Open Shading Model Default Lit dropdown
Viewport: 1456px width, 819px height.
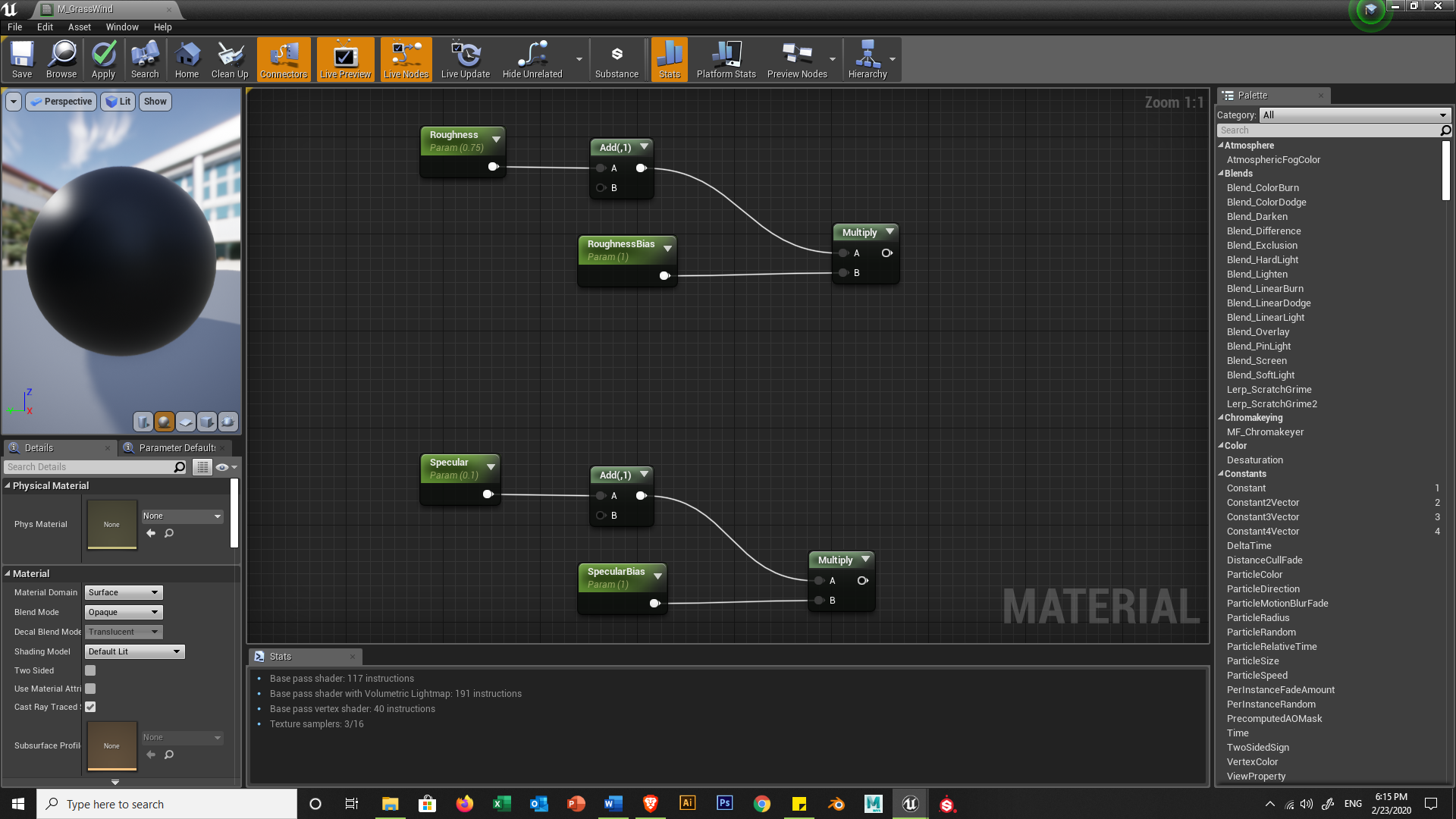coord(134,651)
